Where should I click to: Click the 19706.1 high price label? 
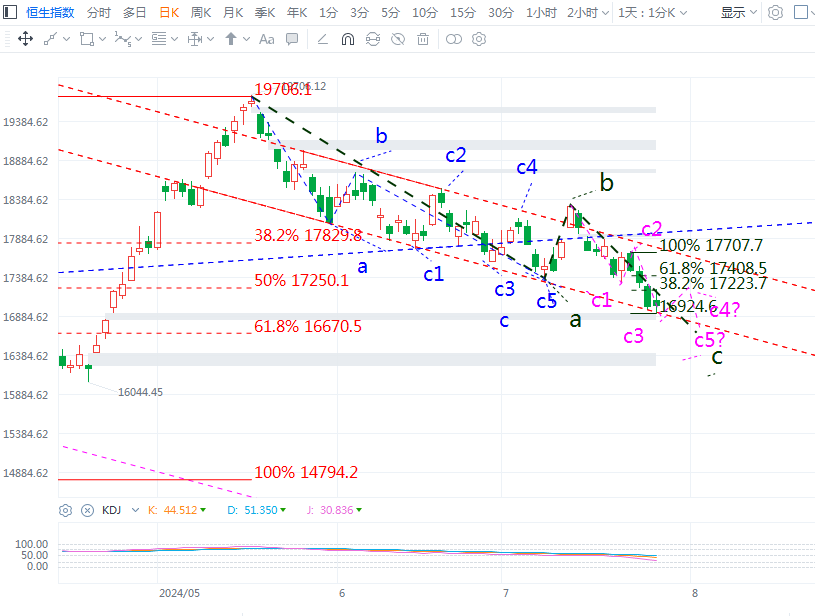click(283, 89)
